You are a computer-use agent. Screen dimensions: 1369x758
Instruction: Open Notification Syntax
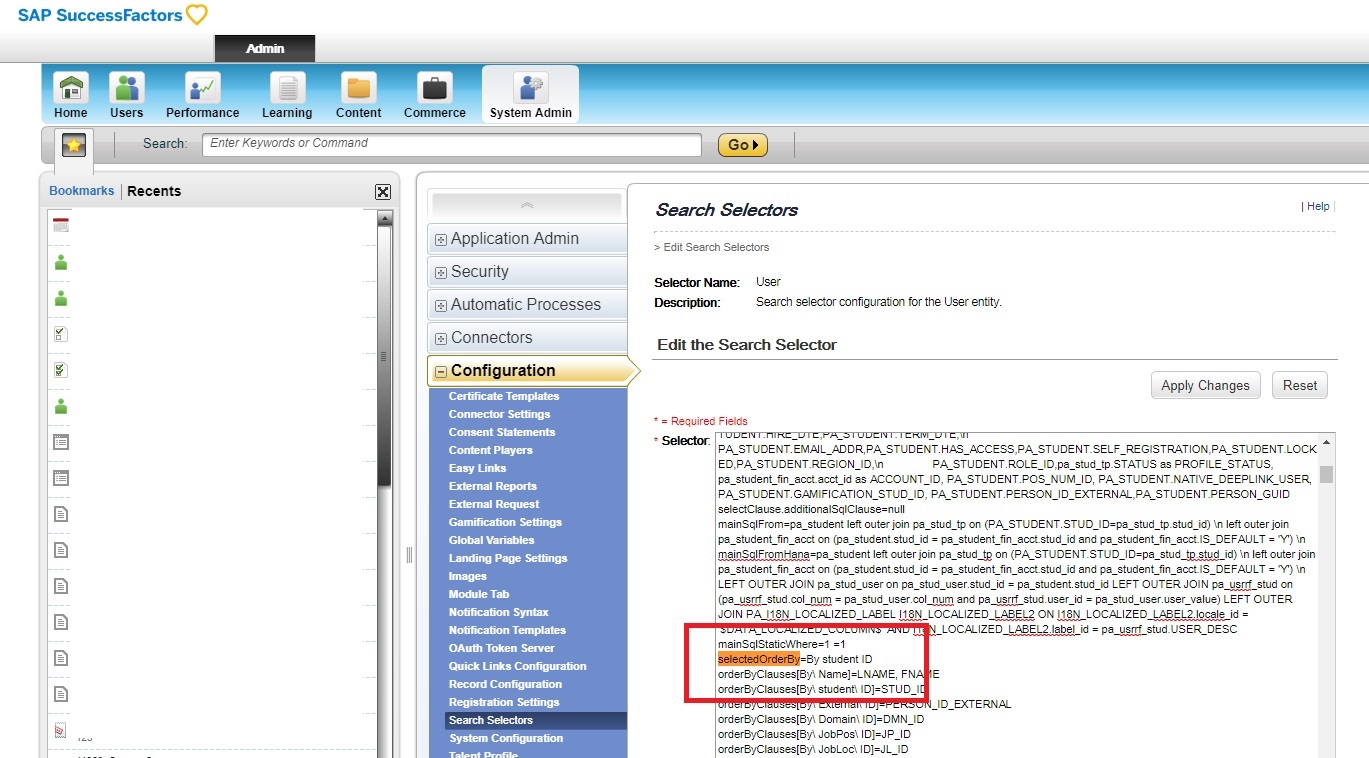[499, 612]
